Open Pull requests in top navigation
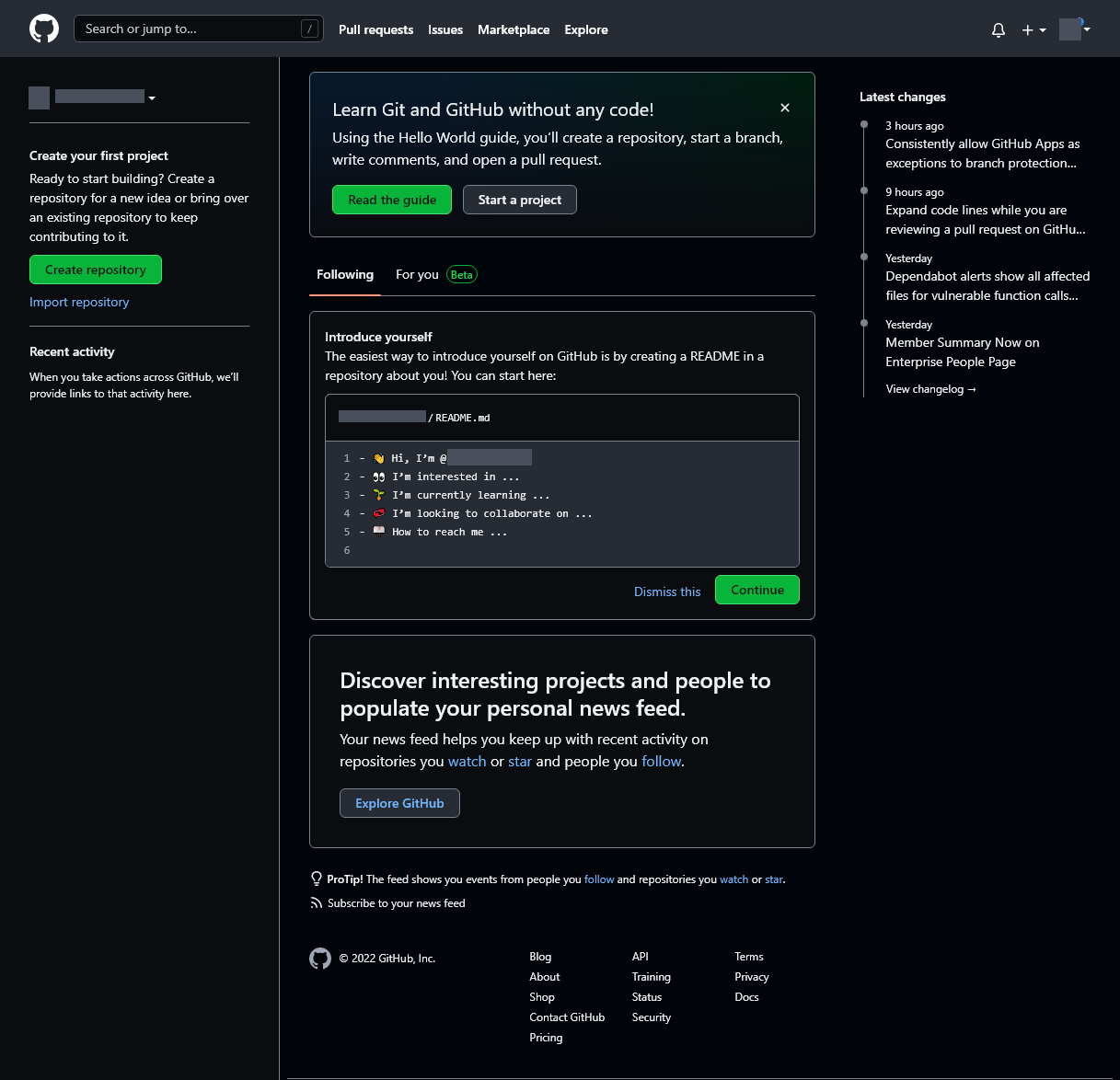The height and width of the screenshot is (1080, 1120). point(375,29)
